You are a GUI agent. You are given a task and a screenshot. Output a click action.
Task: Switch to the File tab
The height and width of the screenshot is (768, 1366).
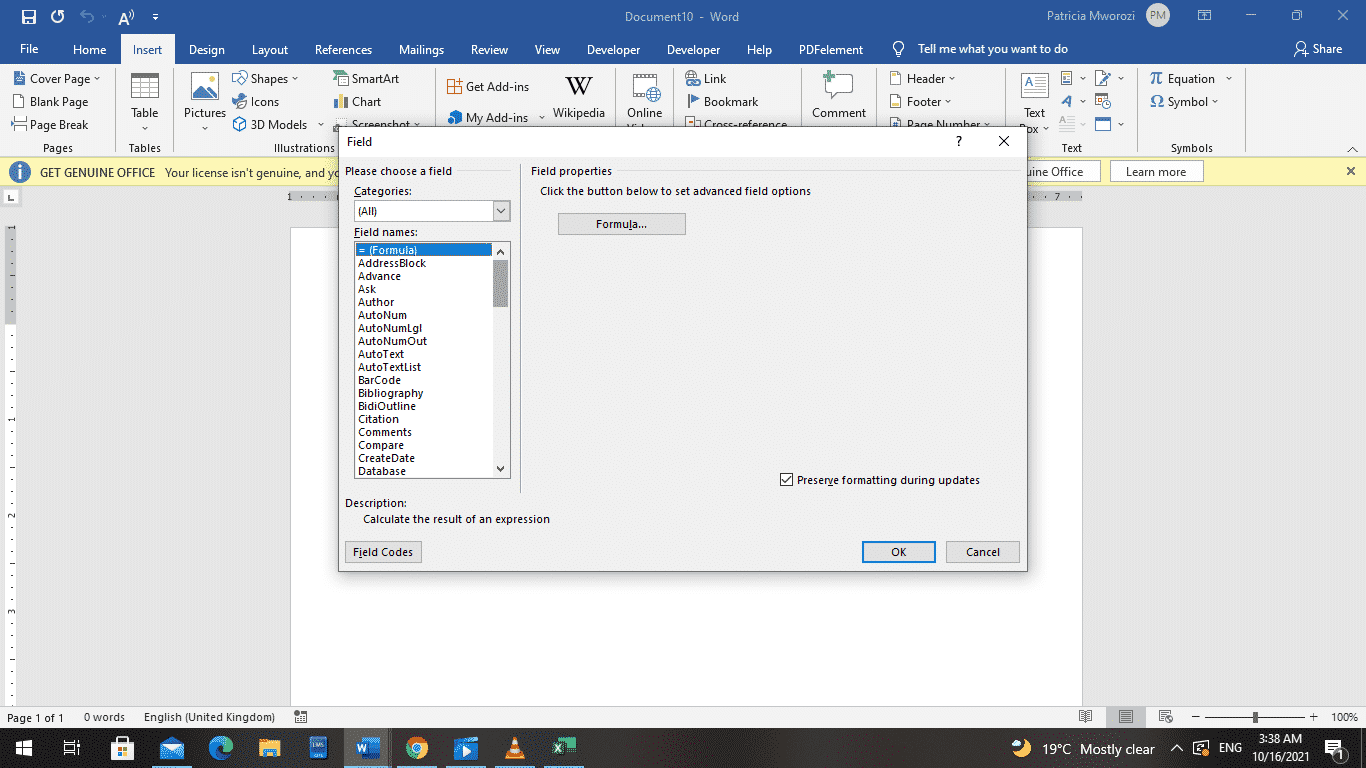[29, 49]
